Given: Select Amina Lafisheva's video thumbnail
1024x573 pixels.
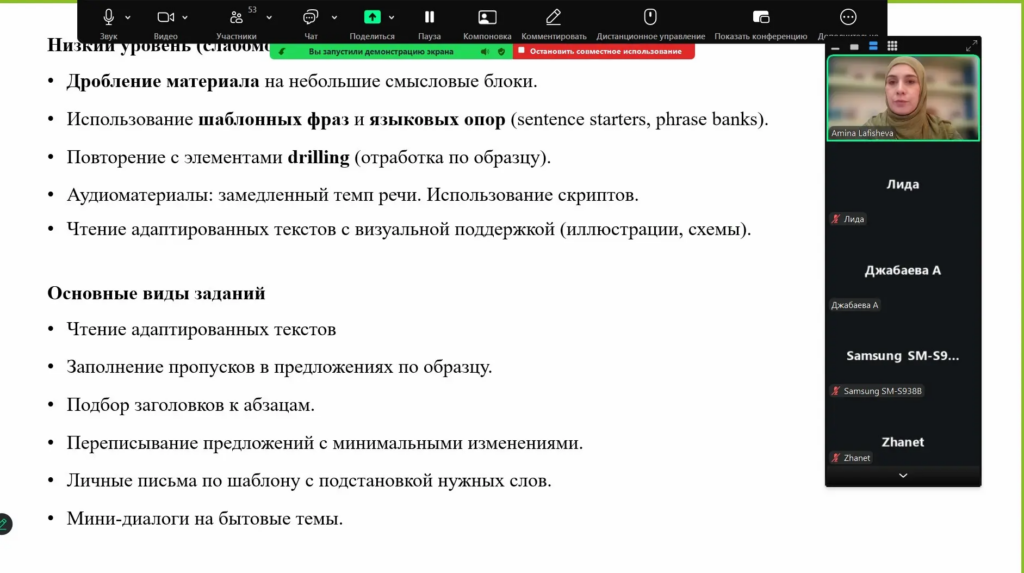Looking at the screenshot, I should [903, 98].
